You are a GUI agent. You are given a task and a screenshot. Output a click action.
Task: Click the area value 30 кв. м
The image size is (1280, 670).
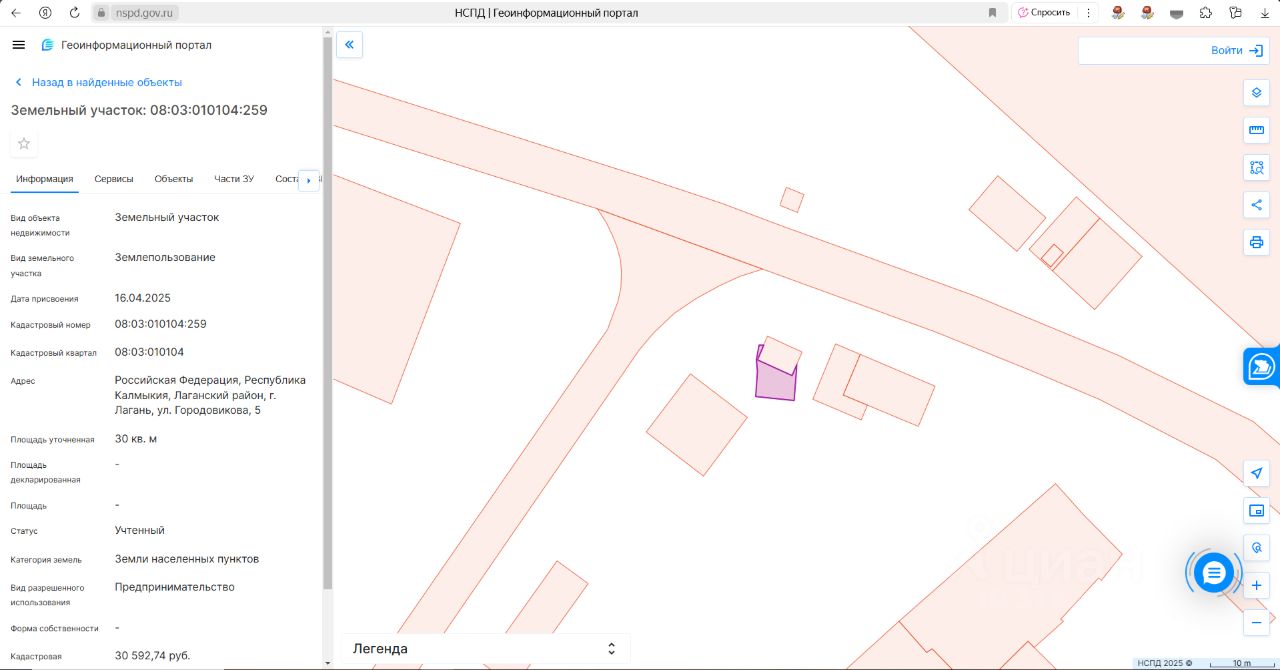136,439
